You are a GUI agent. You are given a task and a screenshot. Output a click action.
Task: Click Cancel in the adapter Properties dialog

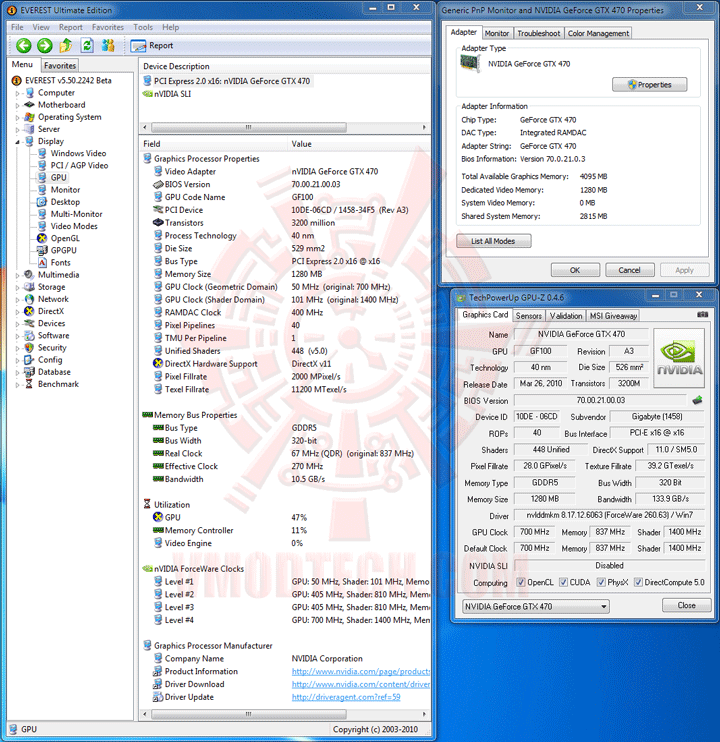tap(630, 270)
